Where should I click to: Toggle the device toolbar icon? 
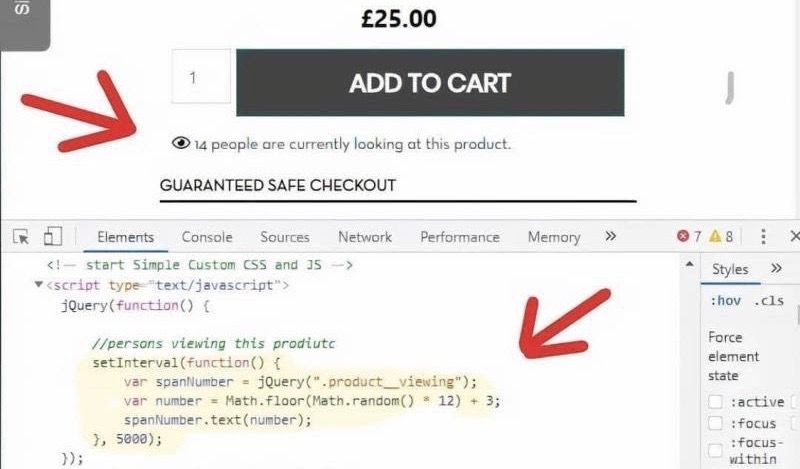(x=53, y=237)
